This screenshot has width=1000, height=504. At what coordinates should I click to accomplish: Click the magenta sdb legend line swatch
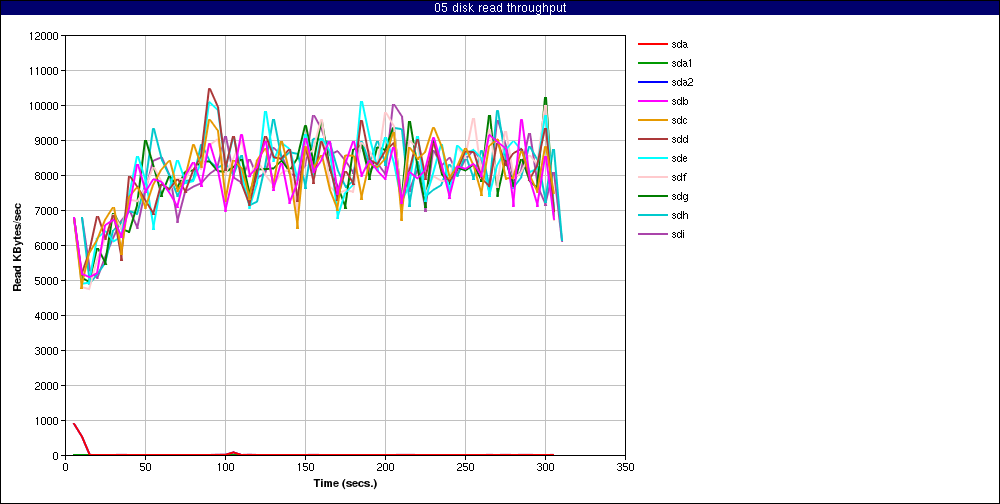652,101
